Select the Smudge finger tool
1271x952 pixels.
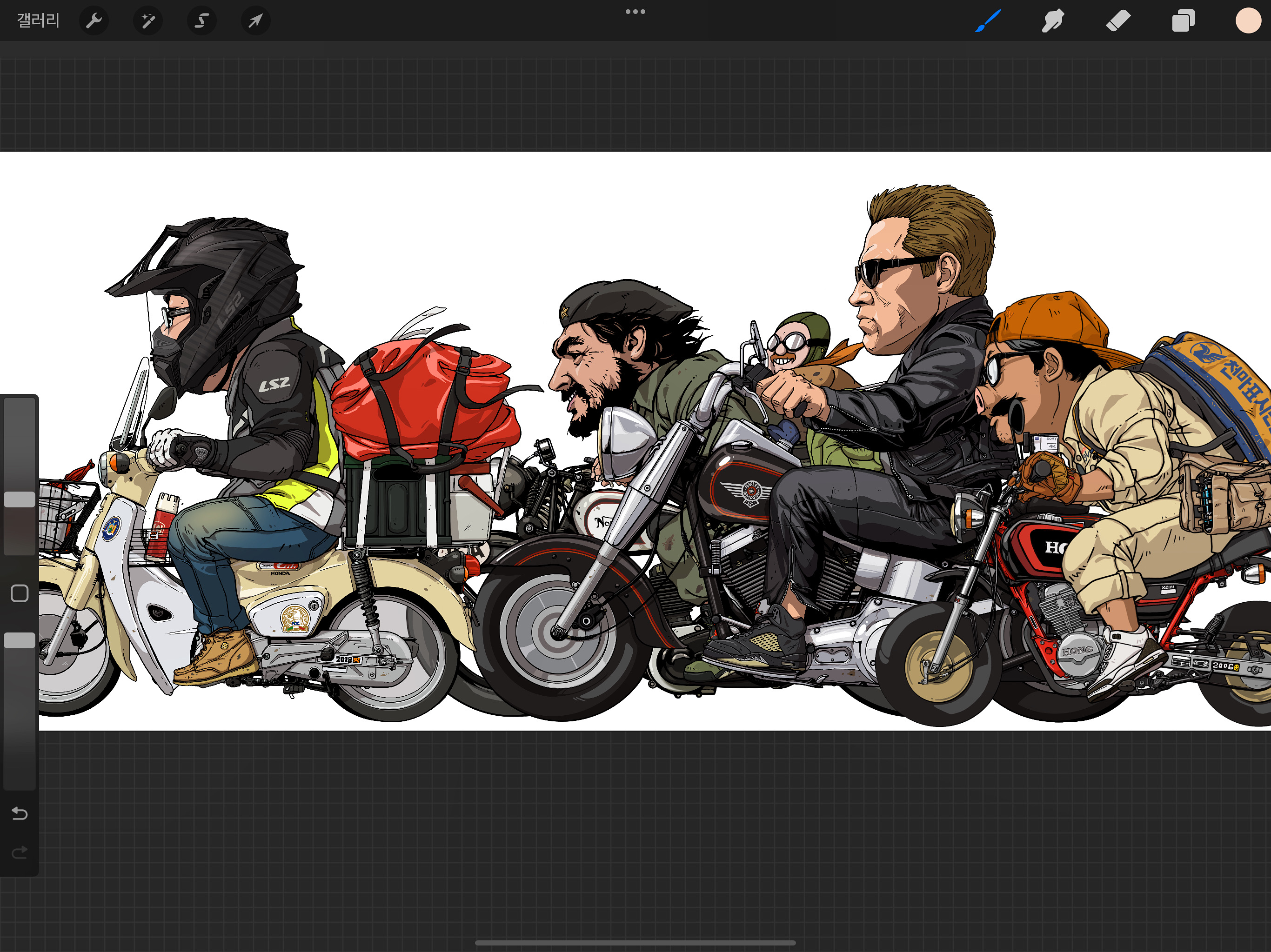tap(1053, 21)
